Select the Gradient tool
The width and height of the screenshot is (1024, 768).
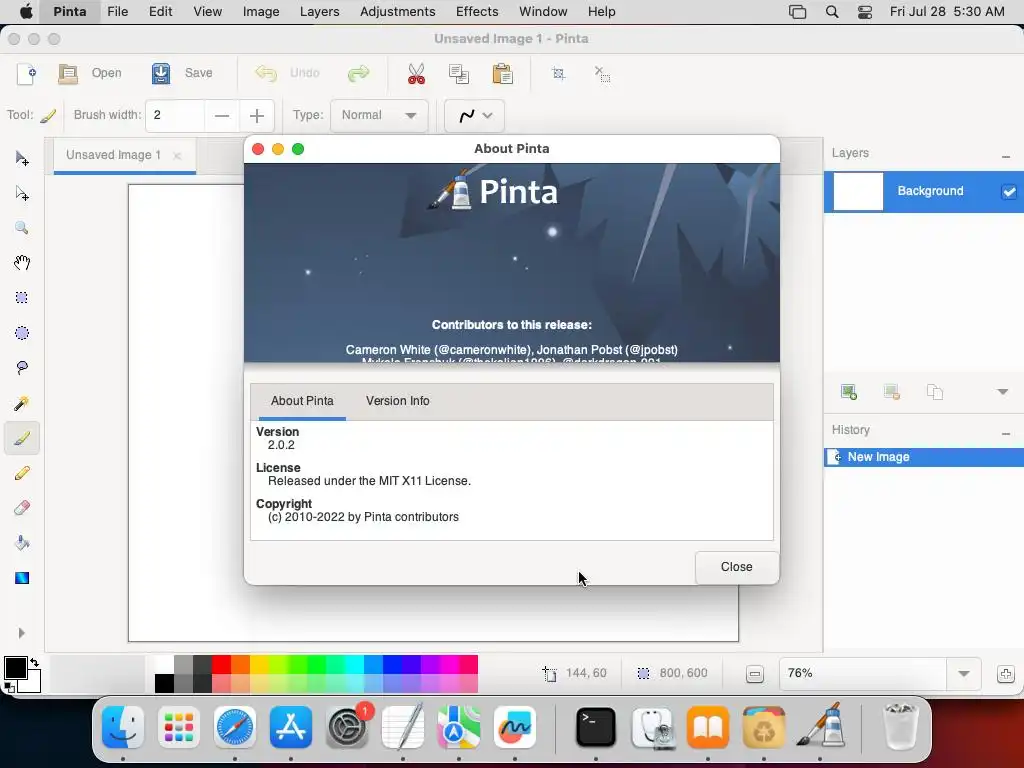[22, 578]
